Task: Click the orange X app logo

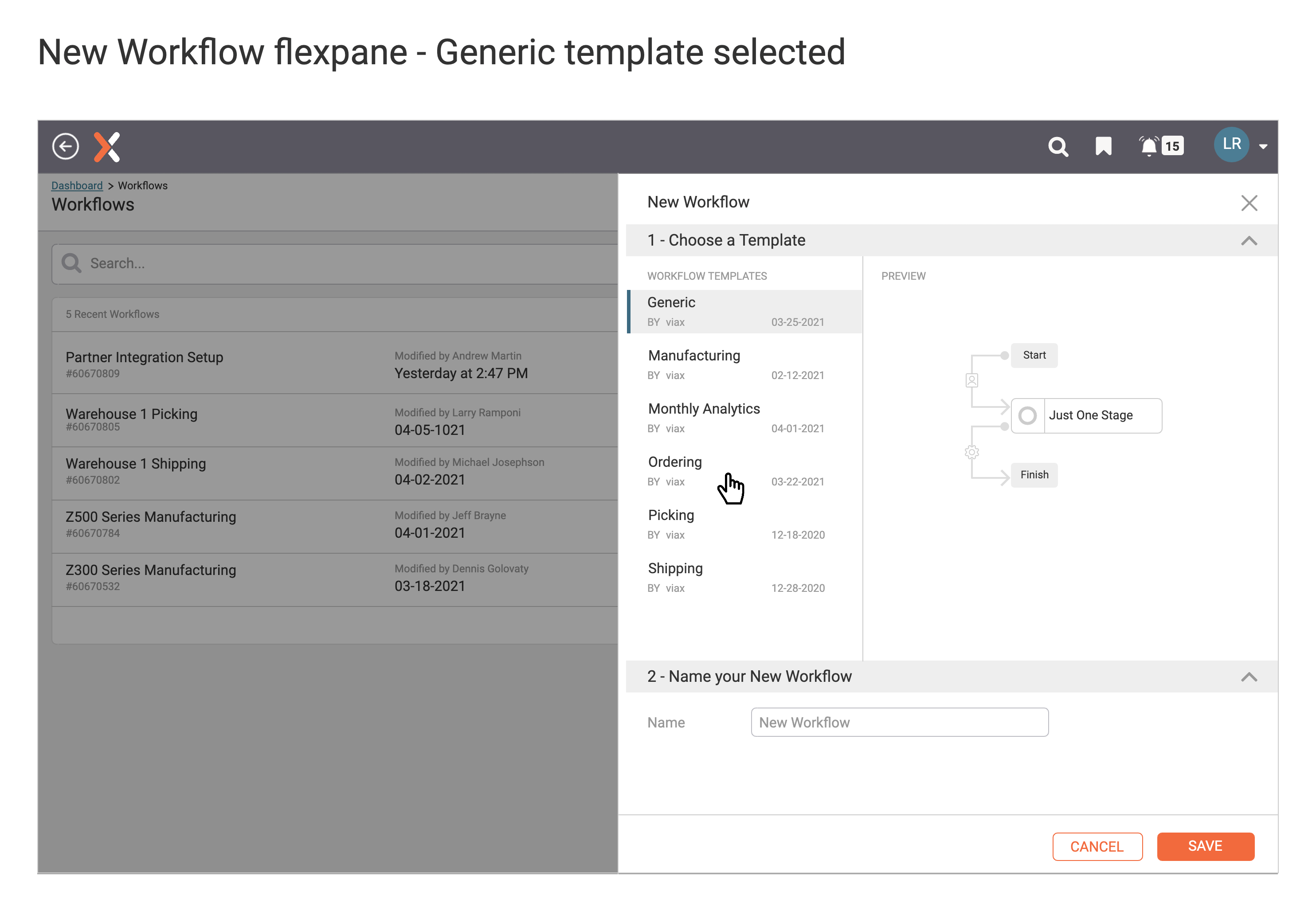Action: 107,147
